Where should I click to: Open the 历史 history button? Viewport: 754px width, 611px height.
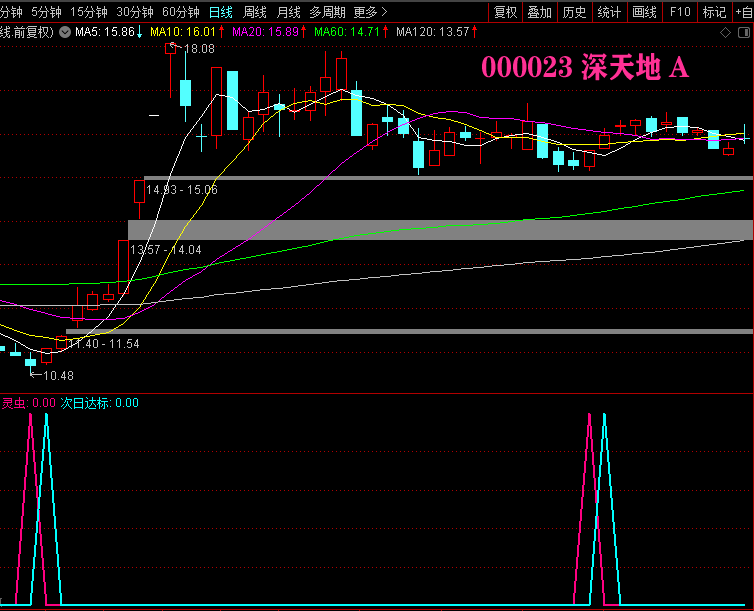tap(574, 12)
